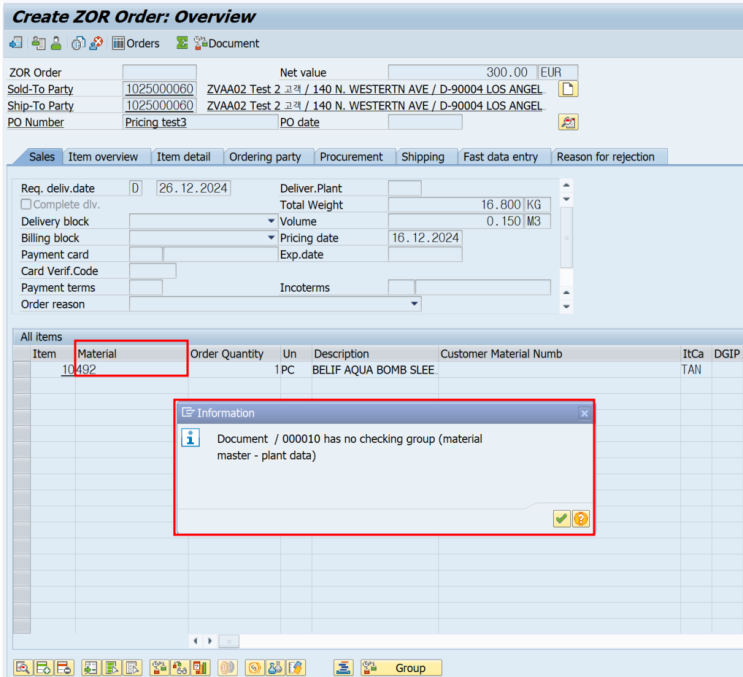
Task: Click the PO date label link
Action: point(299,122)
